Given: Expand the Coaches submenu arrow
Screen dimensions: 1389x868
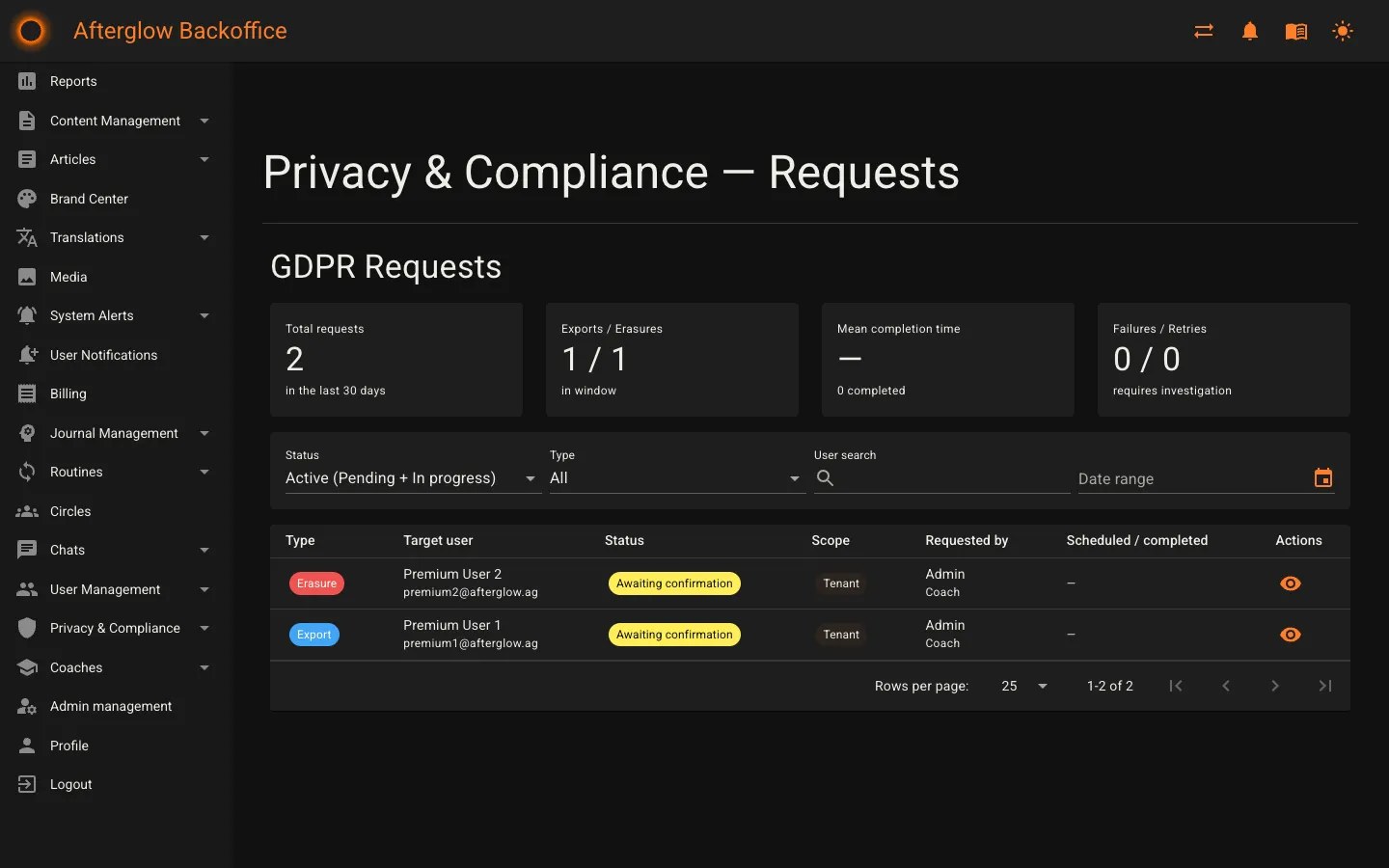Looking at the screenshot, I should [x=204, y=667].
